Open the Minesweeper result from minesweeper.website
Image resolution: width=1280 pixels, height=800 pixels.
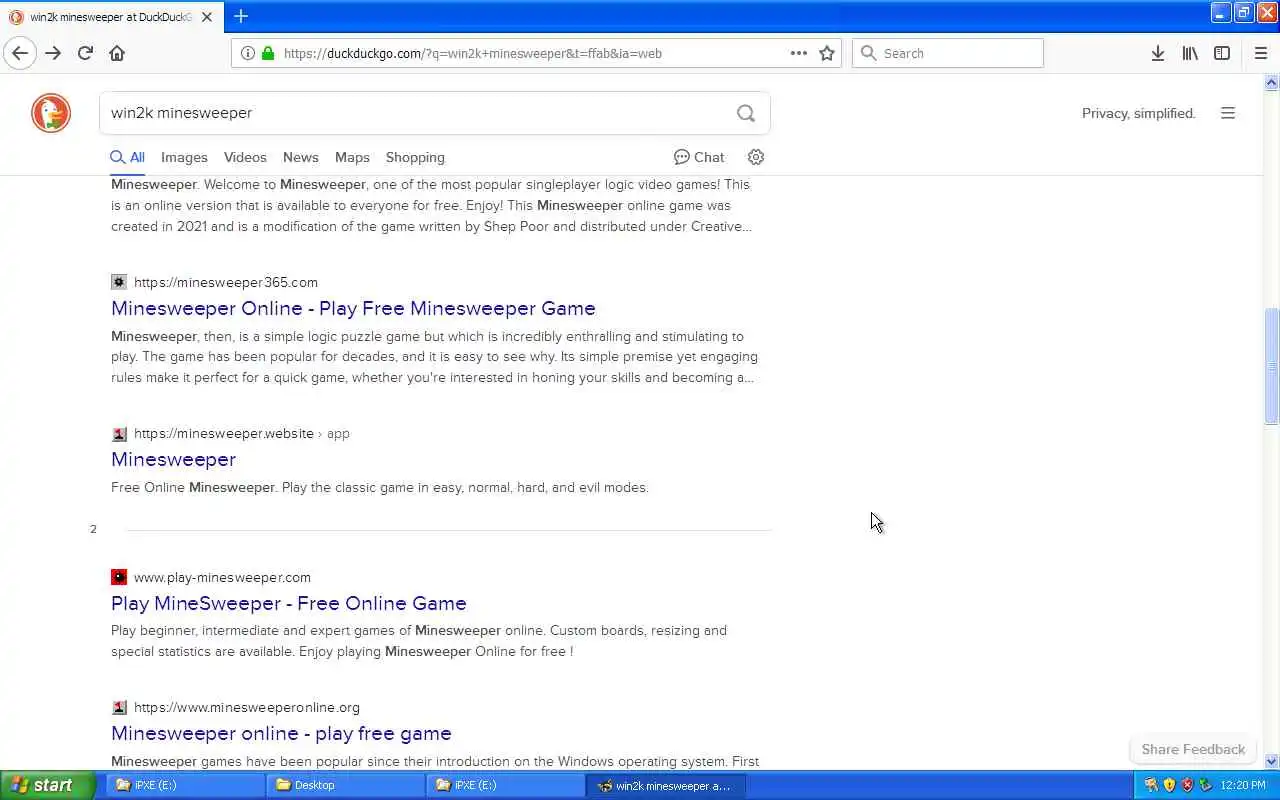click(x=173, y=459)
